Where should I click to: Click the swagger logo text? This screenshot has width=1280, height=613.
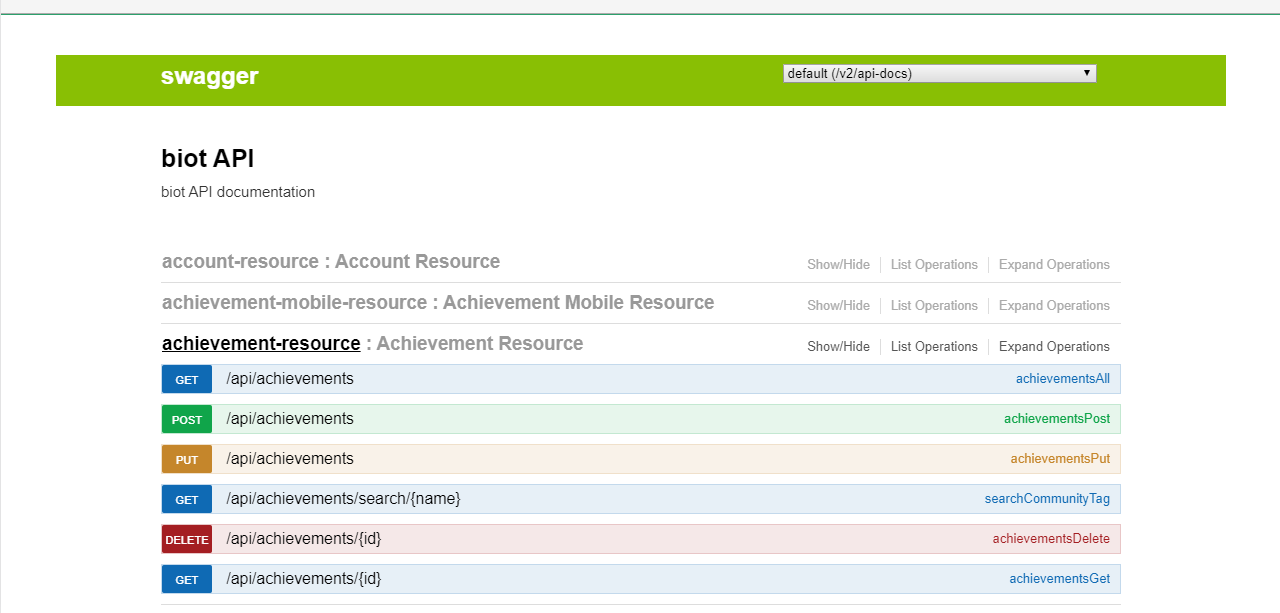pos(209,76)
